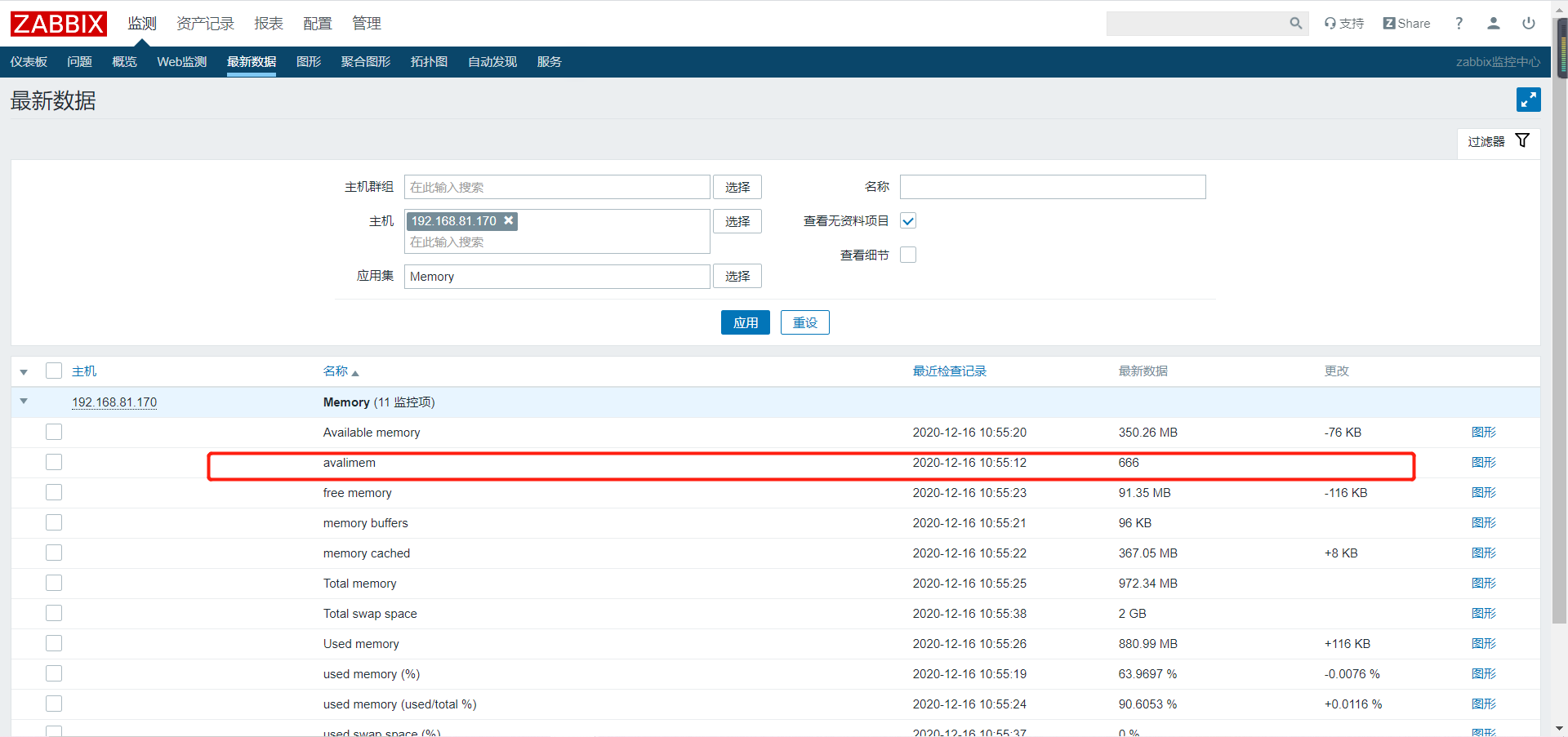Open the help question mark
The width and height of the screenshot is (1568, 737).
[x=1459, y=24]
